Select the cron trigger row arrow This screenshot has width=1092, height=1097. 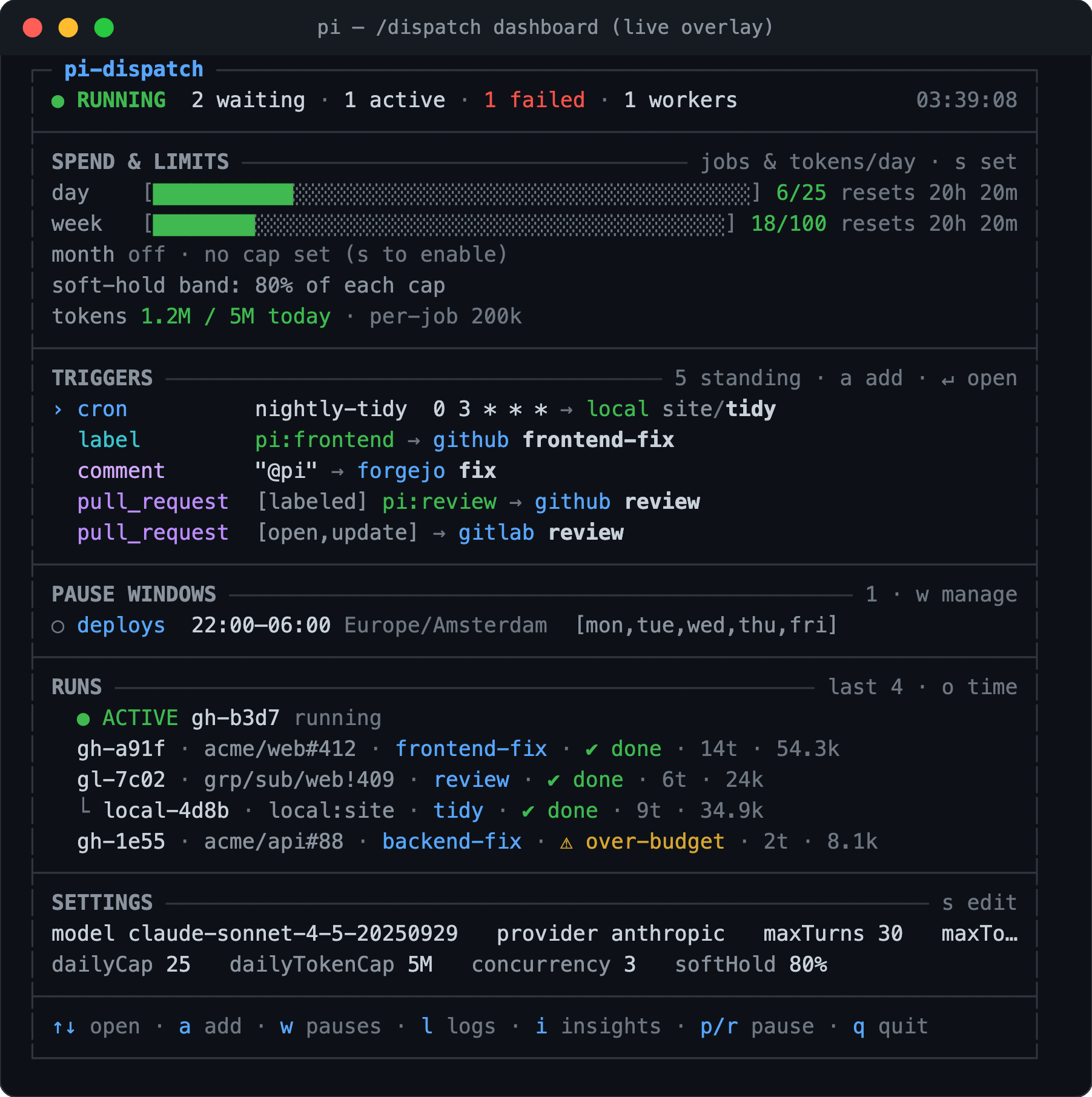[58, 410]
